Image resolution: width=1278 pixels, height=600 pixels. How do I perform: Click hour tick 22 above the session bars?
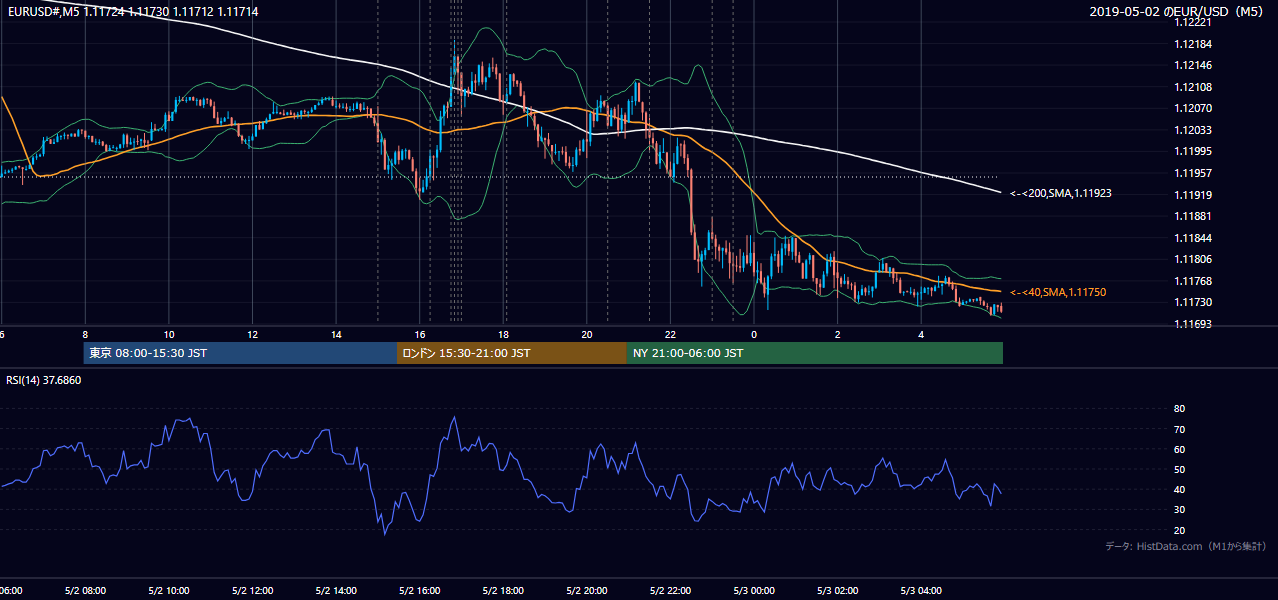click(672, 334)
